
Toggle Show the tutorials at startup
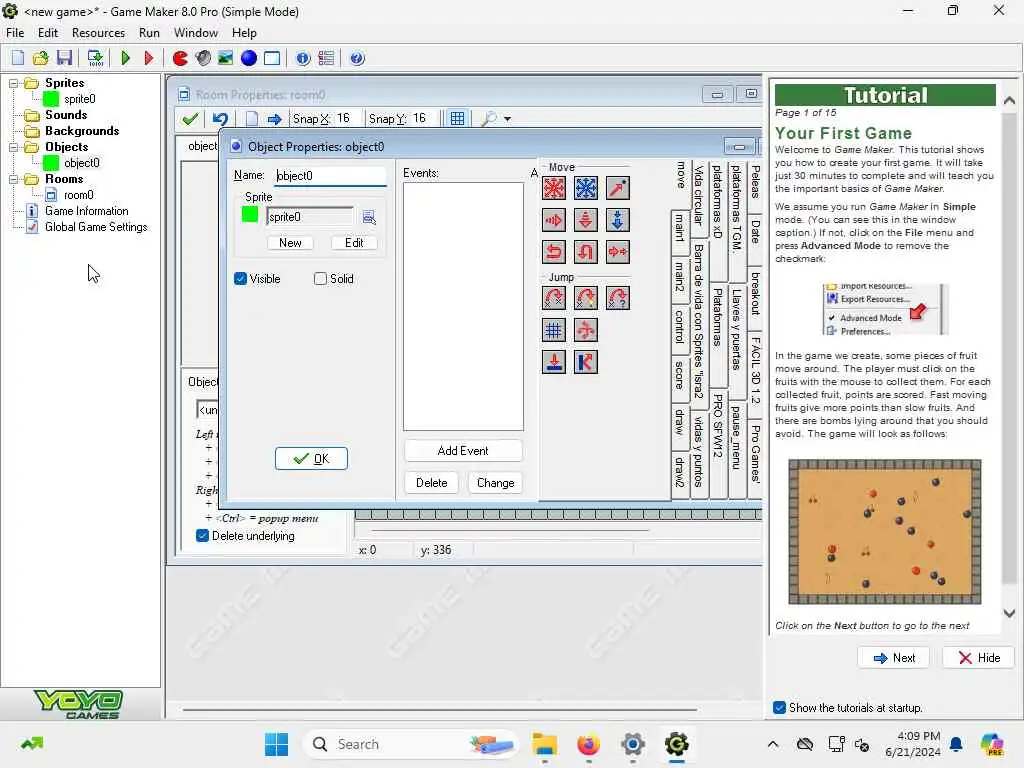click(779, 708)
